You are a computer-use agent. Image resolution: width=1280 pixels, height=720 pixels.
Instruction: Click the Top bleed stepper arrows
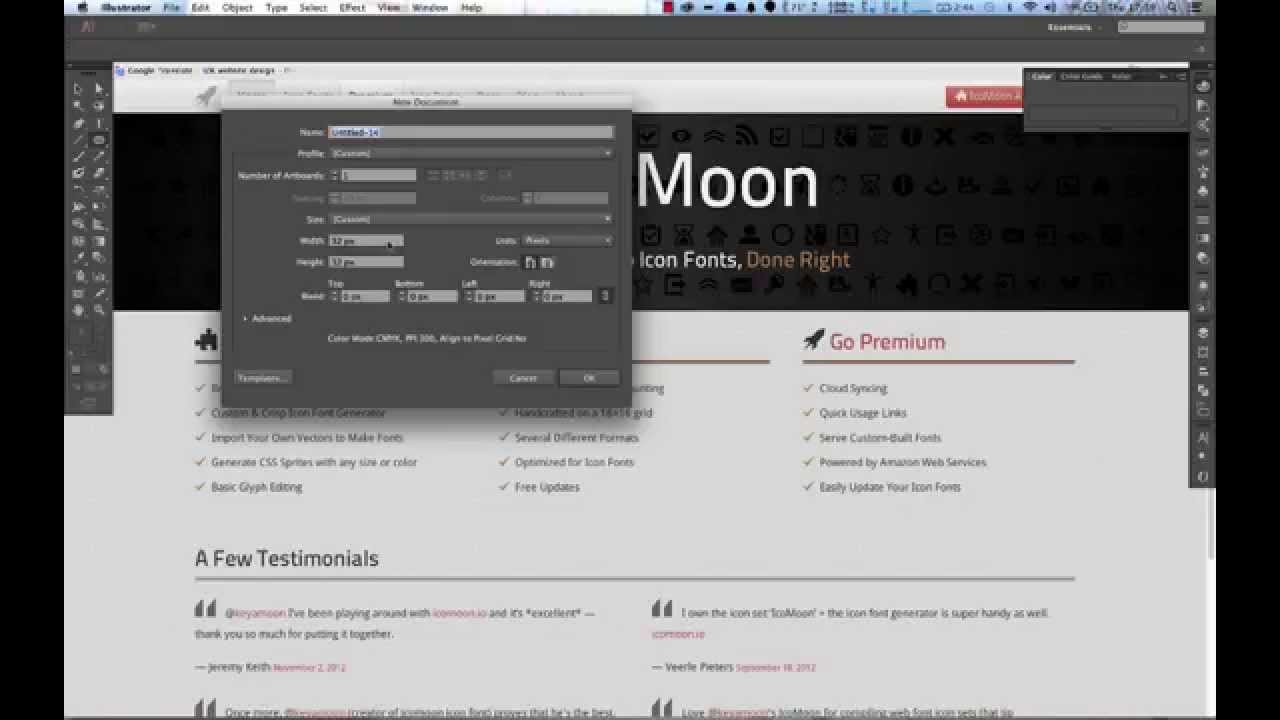pyautogui.click(x=335, y=296)
